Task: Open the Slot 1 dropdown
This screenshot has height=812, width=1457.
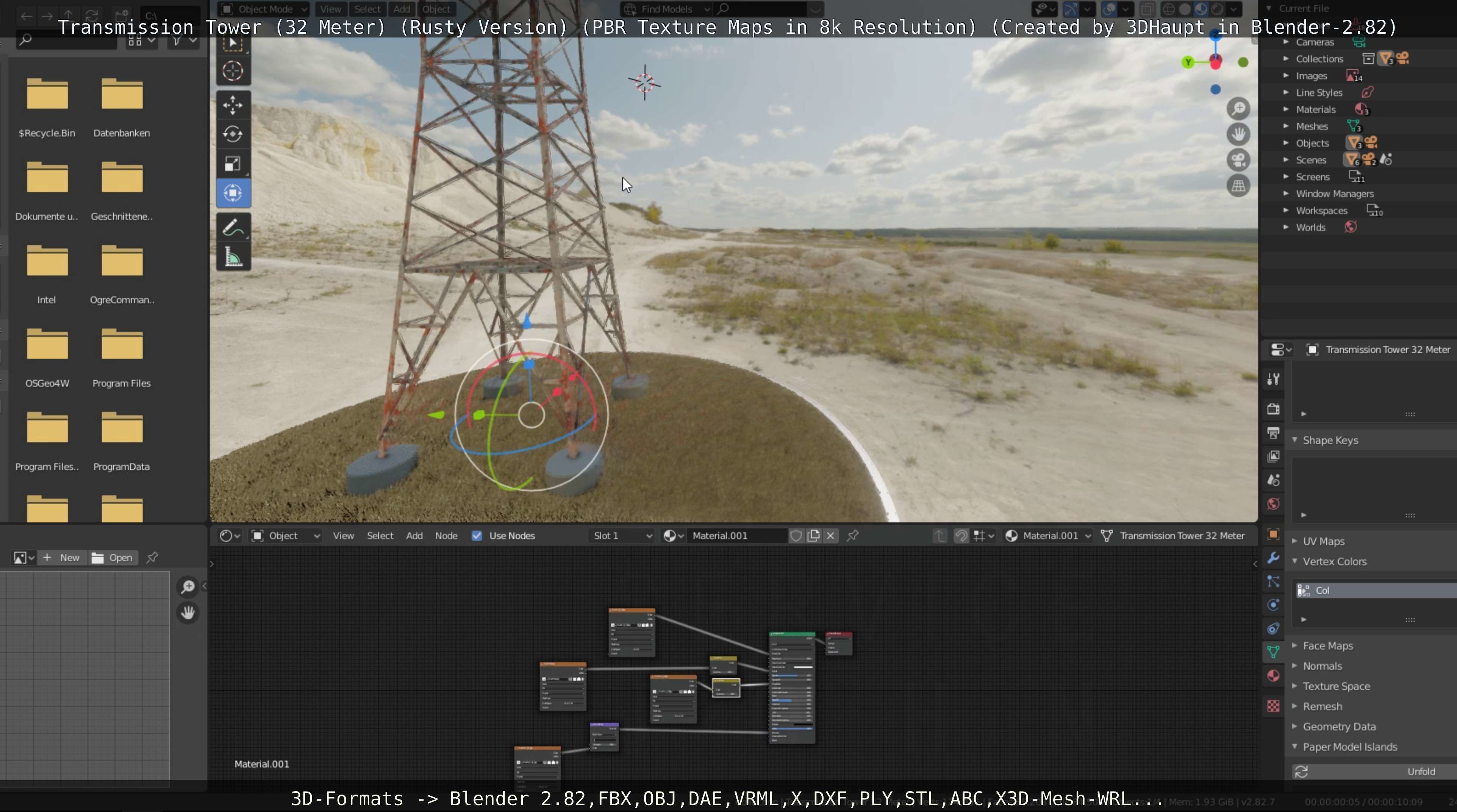Action: pos(622,536)
